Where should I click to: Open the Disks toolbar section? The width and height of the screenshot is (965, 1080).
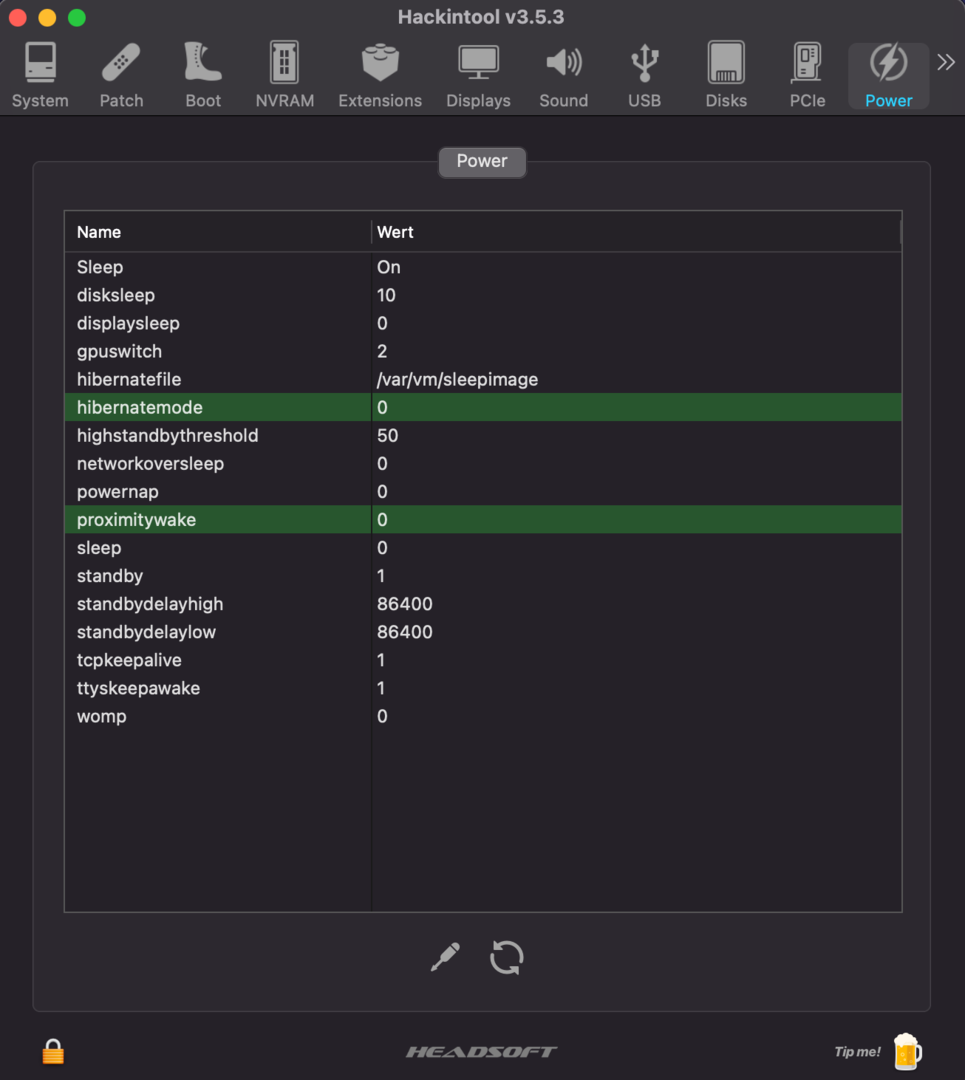click(x=726, y=76)
